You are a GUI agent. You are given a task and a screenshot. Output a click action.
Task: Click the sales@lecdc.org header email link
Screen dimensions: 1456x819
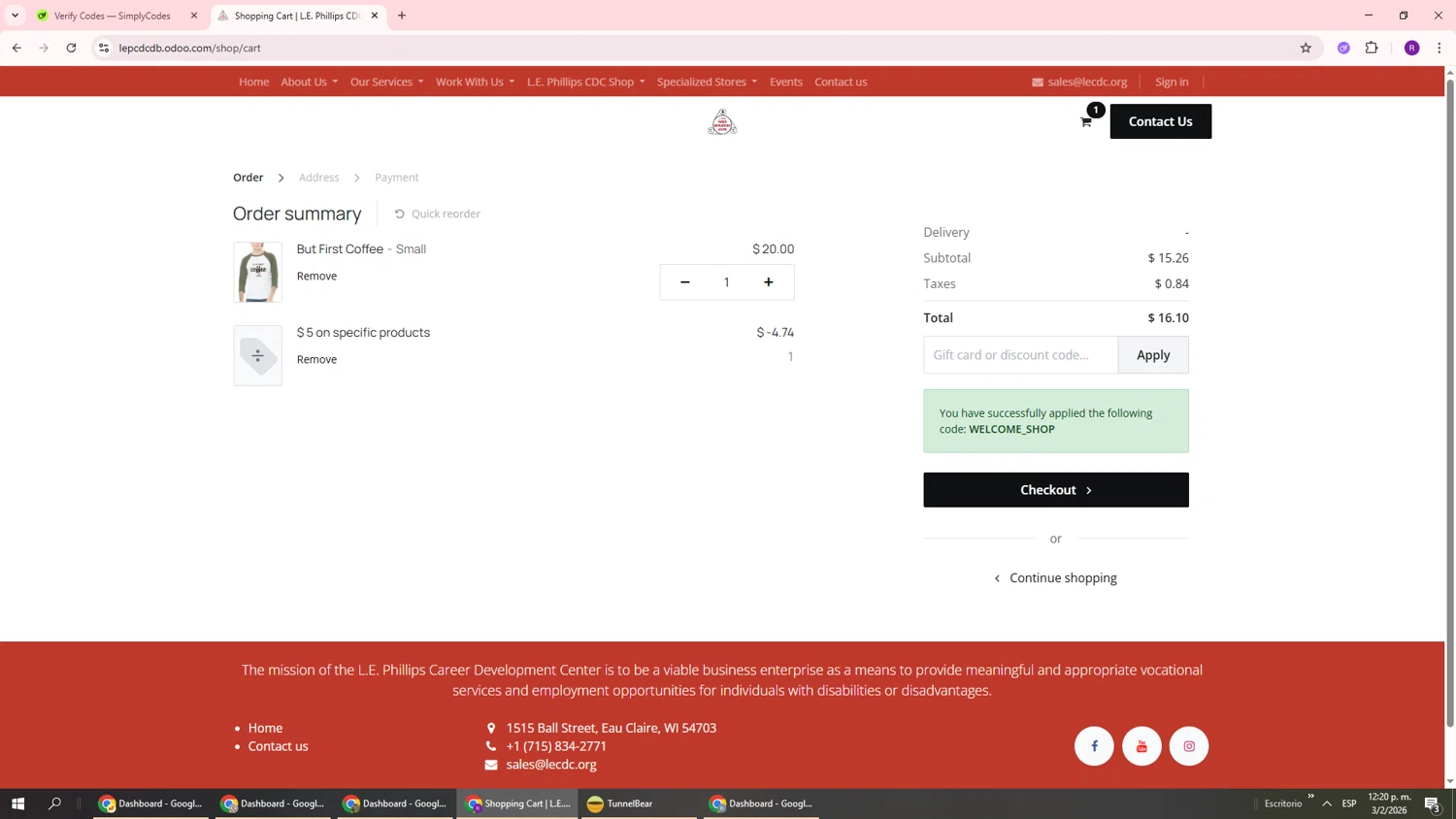click(x=1079, y=82)
